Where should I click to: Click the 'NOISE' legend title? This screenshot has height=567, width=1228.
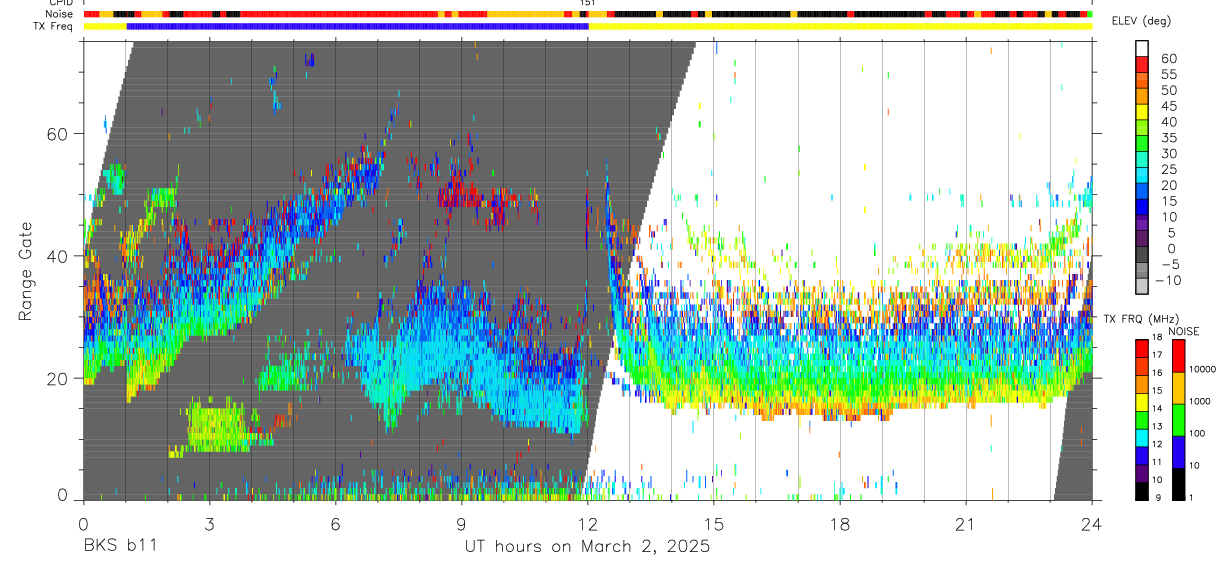coord(1185,331)
